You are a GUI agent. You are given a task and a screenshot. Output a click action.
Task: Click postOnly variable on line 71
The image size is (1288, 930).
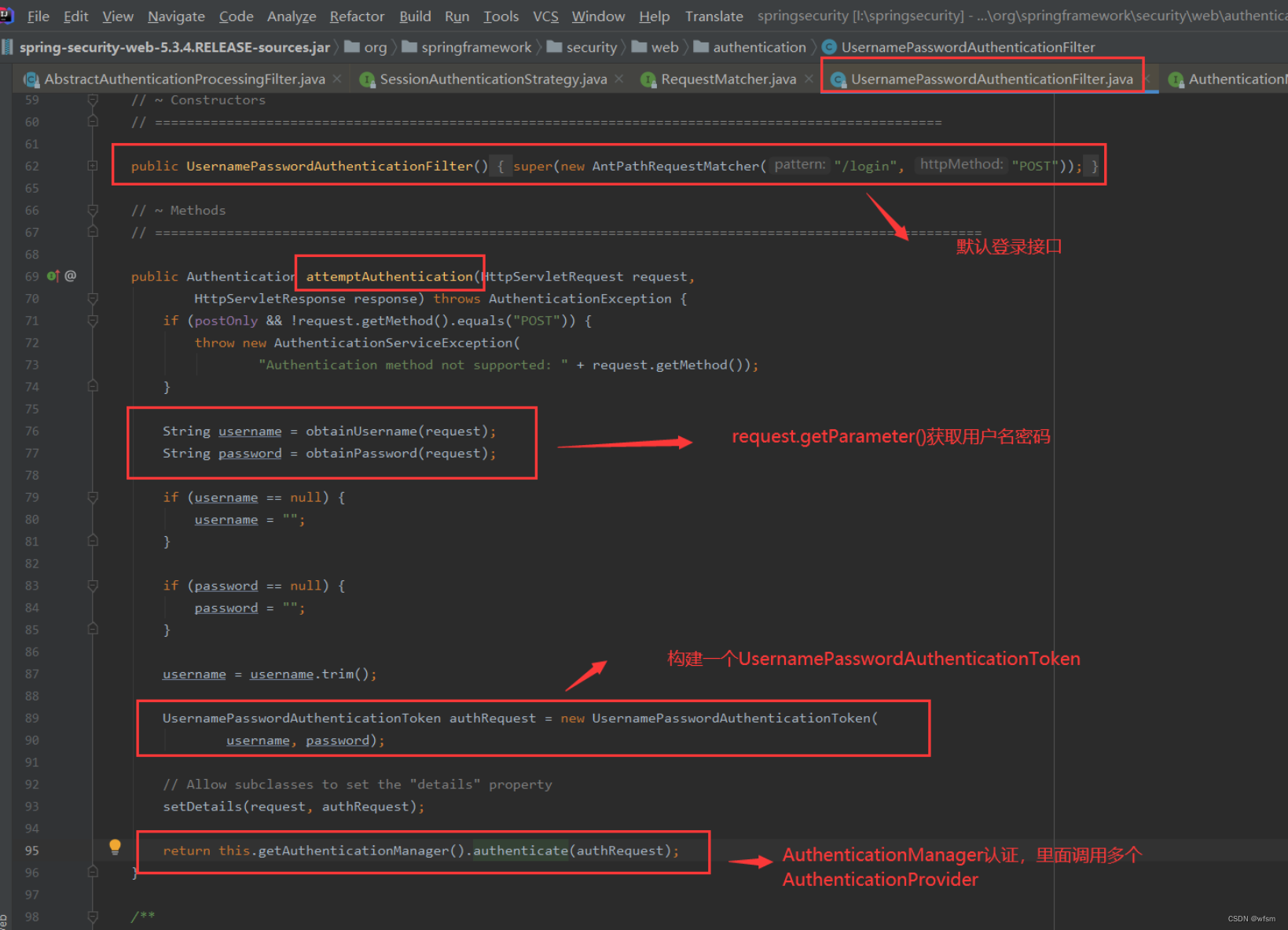click(x=226, y=321)
